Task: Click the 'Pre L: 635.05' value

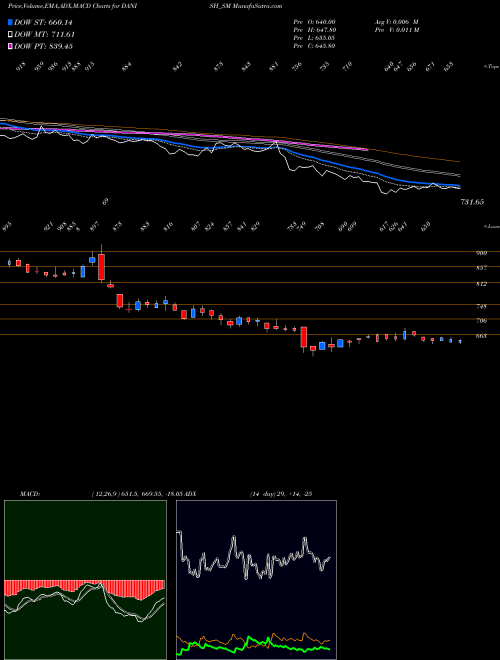Action: pyautogui.click(x=314, y=38)
